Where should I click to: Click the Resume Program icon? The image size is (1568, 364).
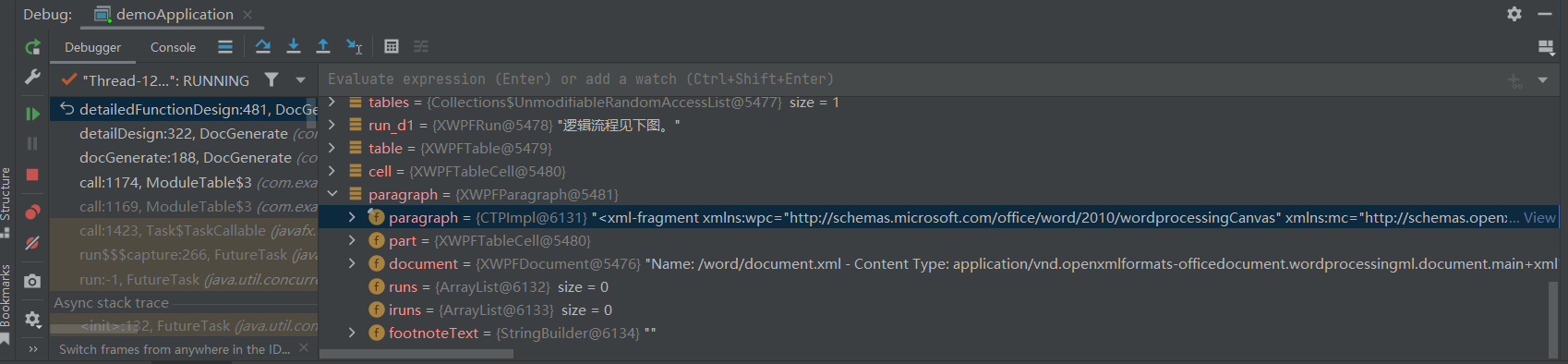click(32, 114)
